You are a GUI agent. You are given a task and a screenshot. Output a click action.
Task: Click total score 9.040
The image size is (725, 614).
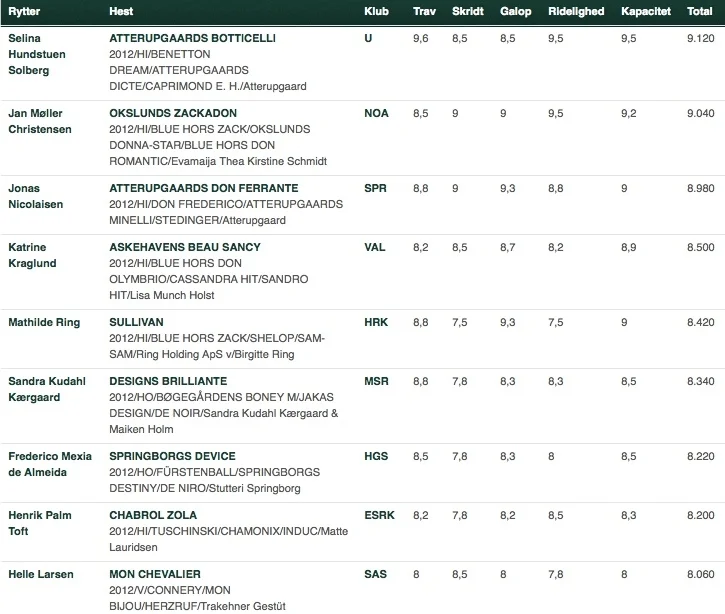pos(700,113)
